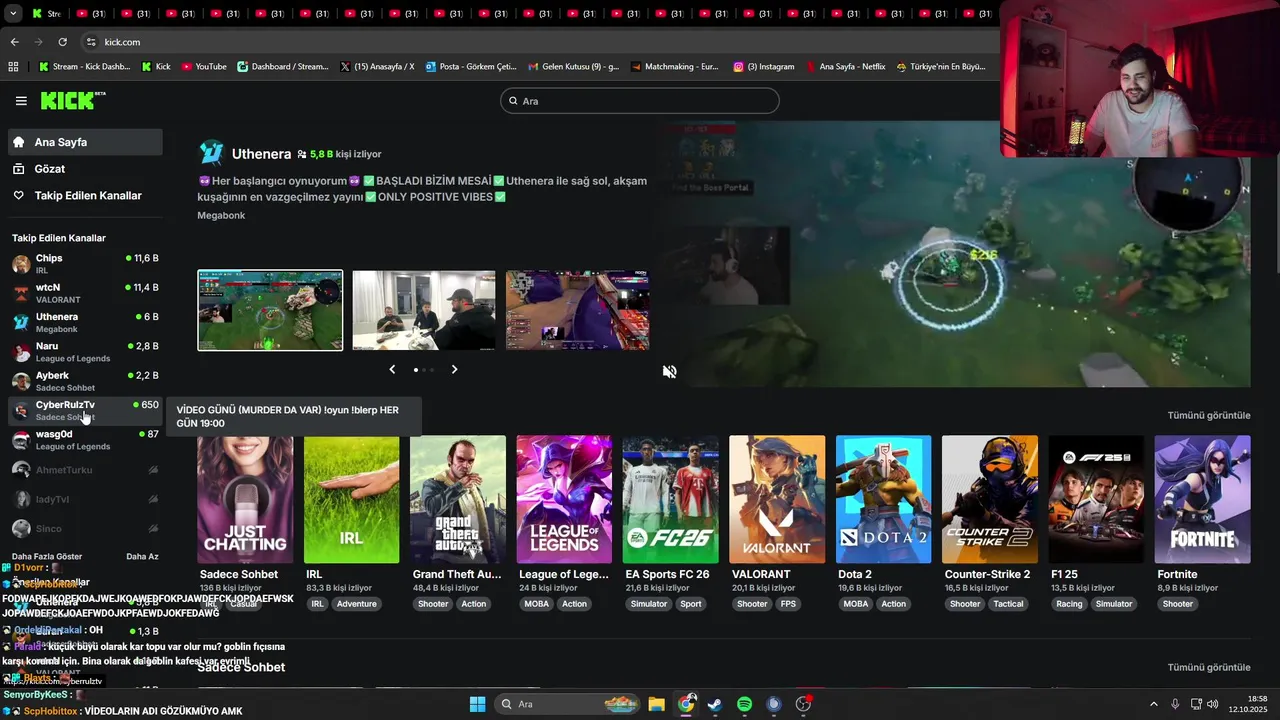This screenshot has height=720, width=1280.
Task: Select the first carousel stream thumbnail
Action: pyautogui.click(x=270, y=310)
